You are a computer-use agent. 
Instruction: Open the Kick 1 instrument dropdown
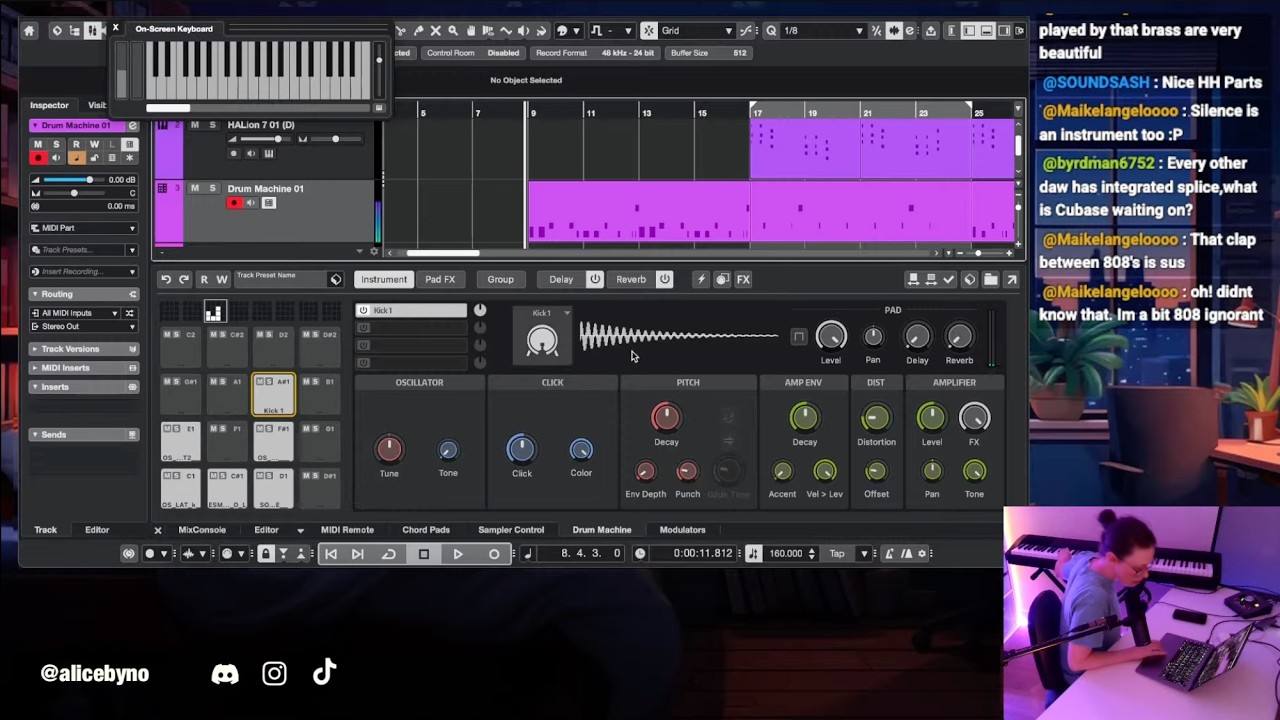click(567, 313)
